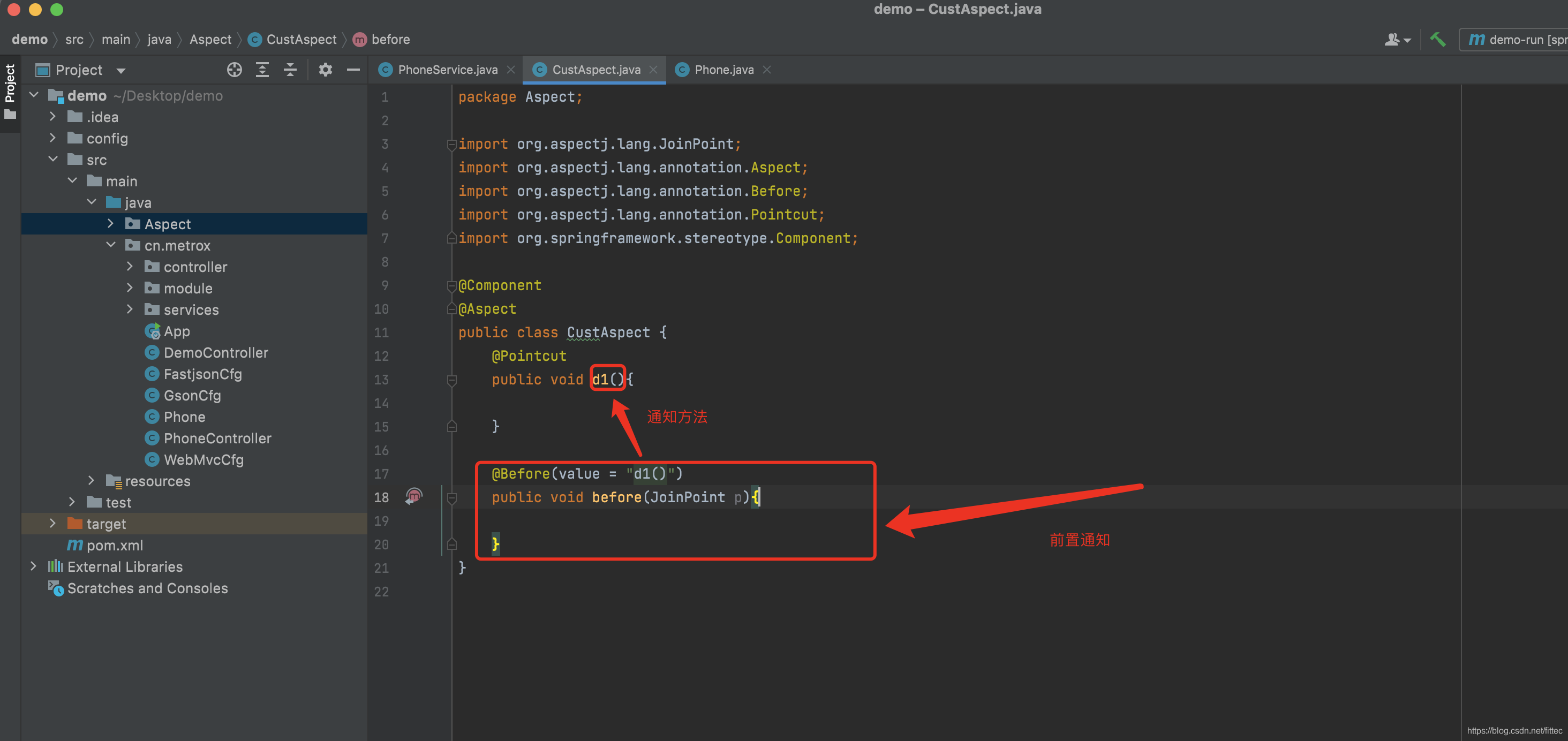This screenshot has width=1568, height=741.
Task: Click line number 11 in gutter
Action: [382, 332]
